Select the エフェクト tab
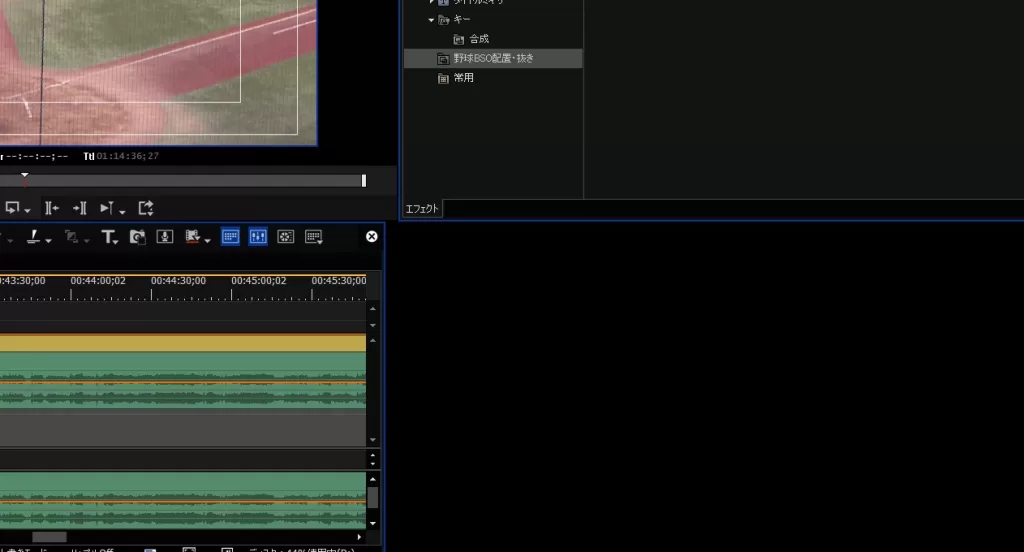 (x=421, y=209)
